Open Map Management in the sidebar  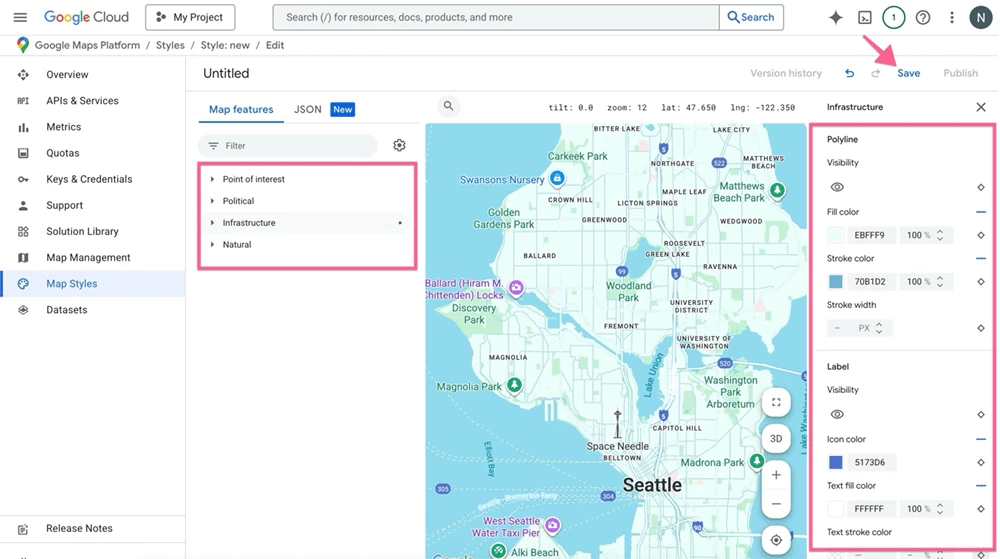pos(88,257)
